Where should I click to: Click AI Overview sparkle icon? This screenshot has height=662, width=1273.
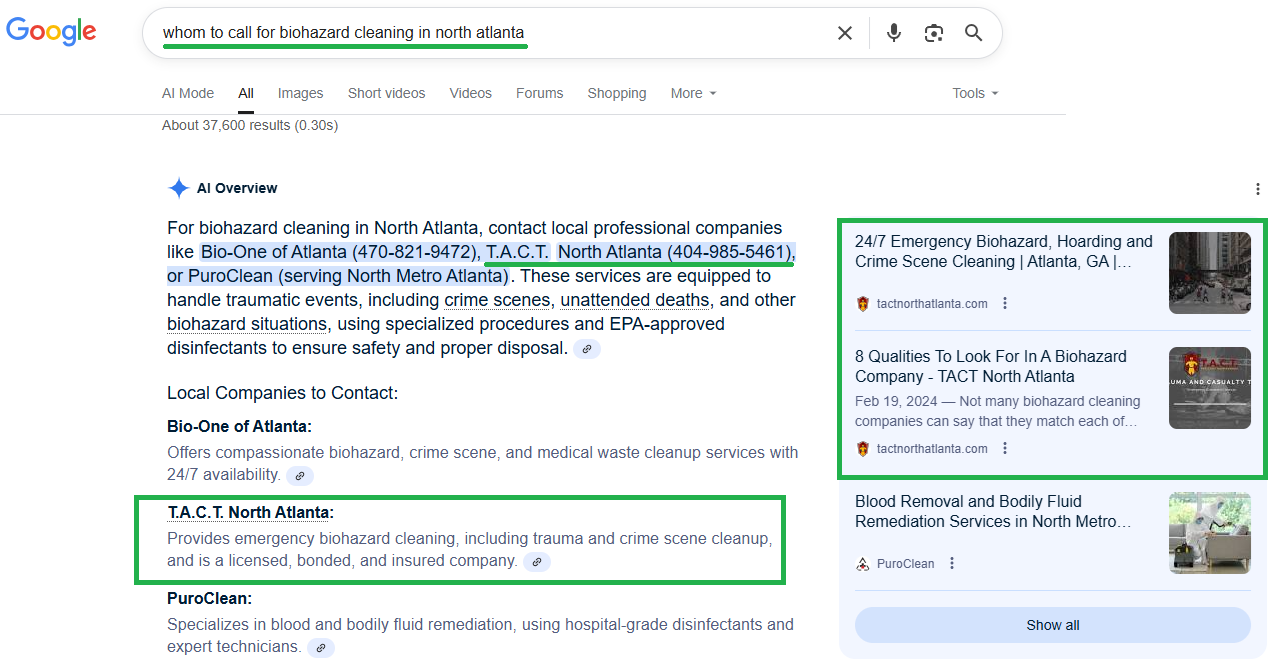(x=179, y=188)
